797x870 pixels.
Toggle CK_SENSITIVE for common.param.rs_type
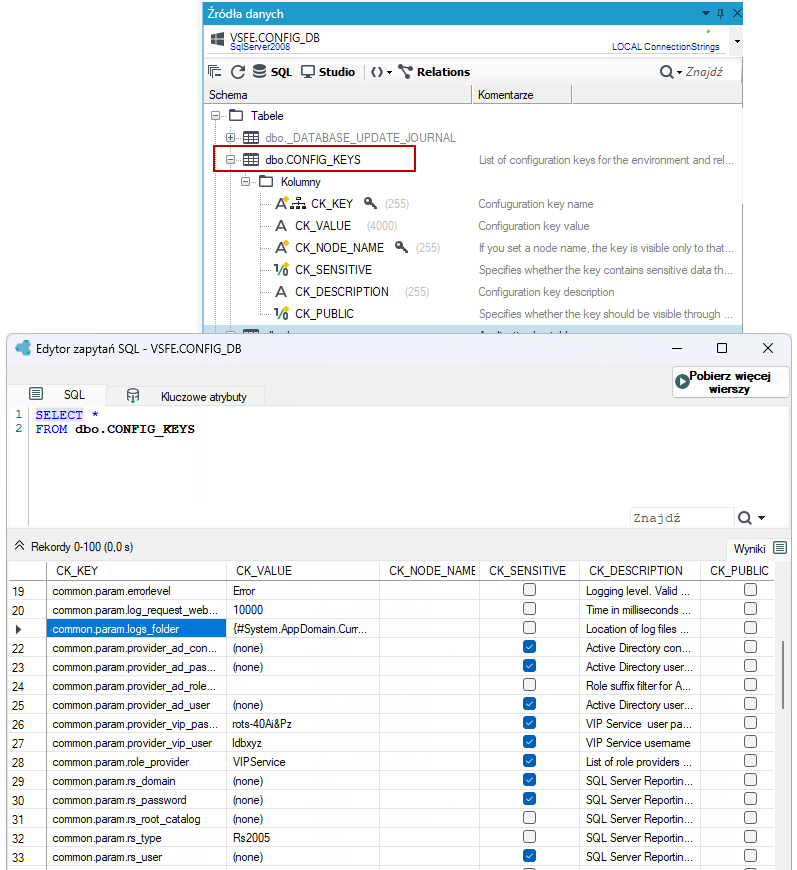(529, 837)
